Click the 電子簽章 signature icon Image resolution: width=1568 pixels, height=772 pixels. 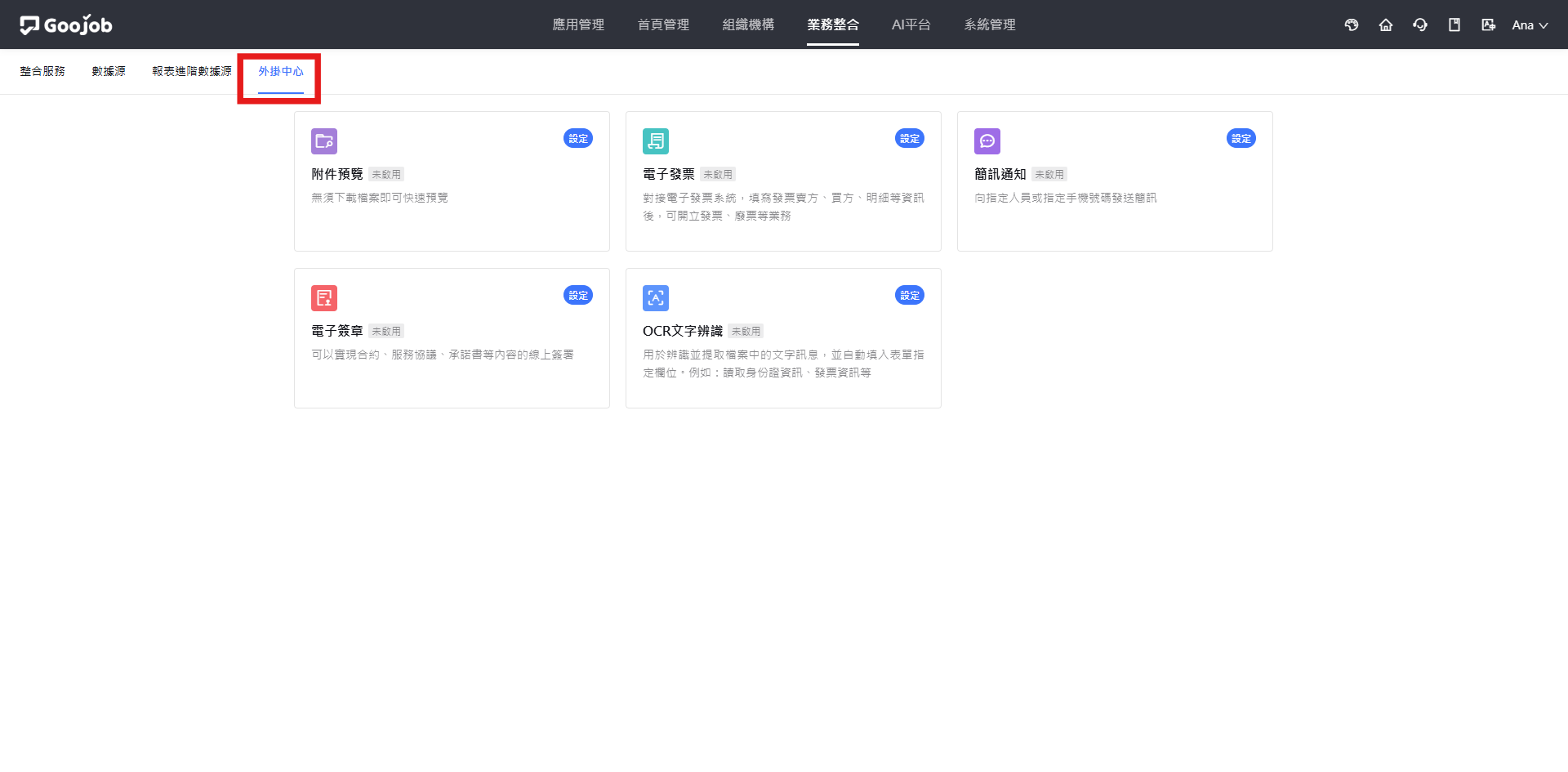point(324,298)
